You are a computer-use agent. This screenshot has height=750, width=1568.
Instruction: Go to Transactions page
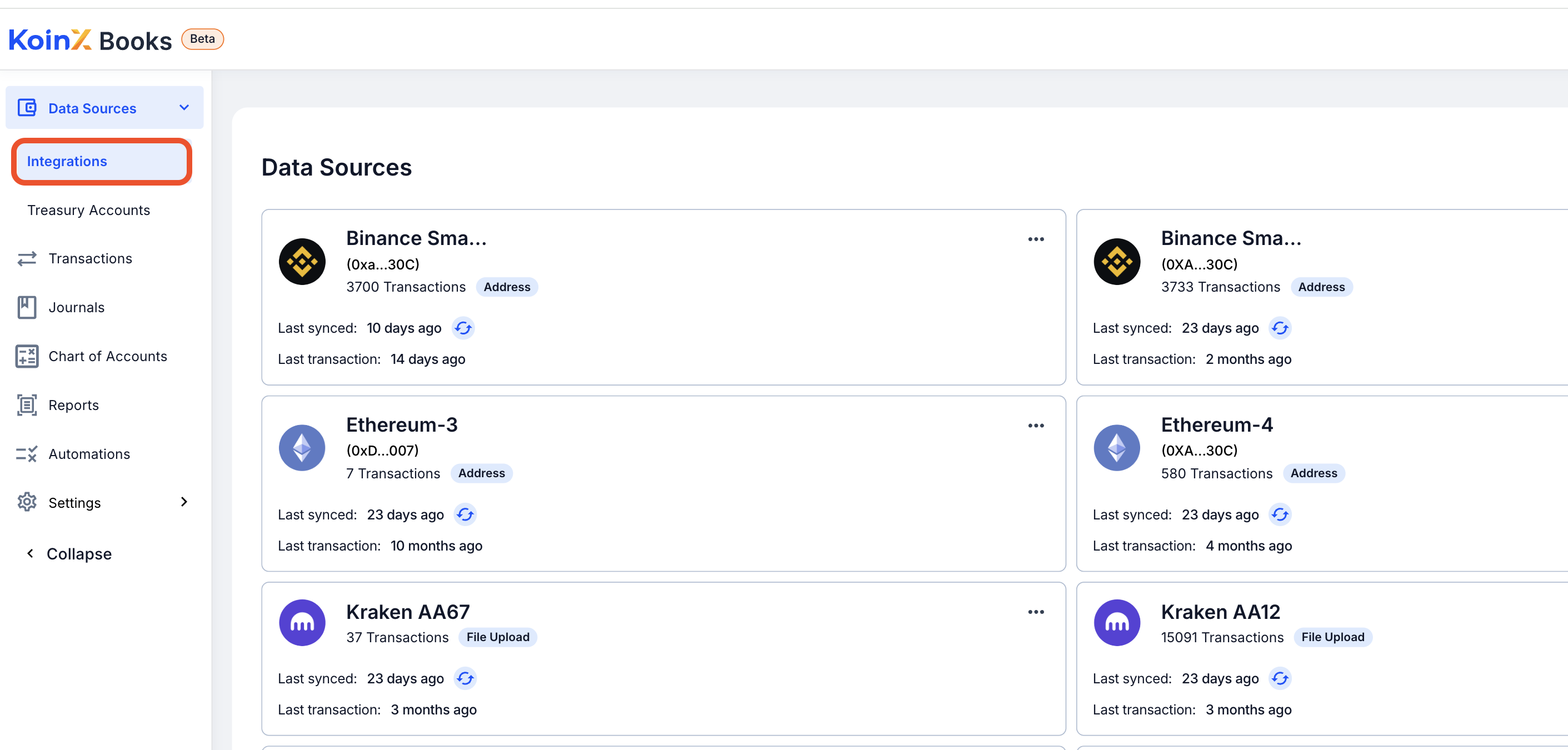click(90, 259)
